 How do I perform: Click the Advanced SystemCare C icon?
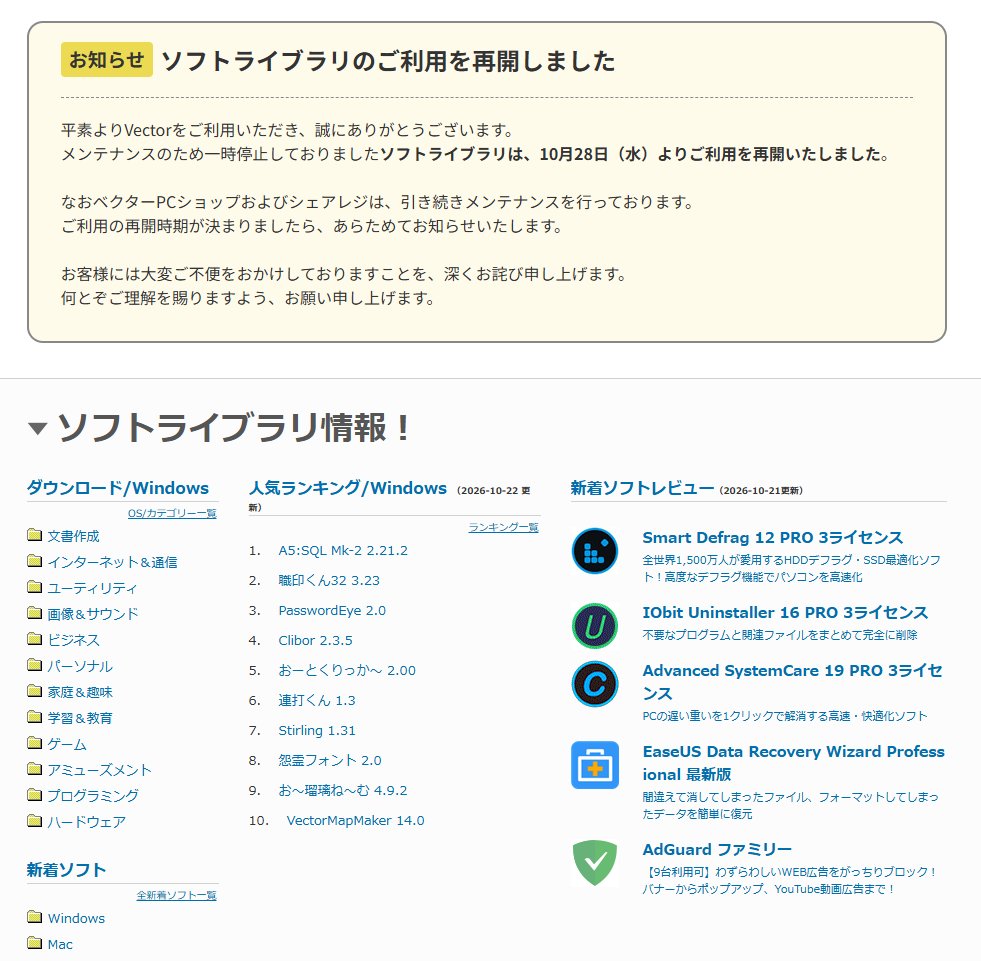click(x=594, y=684)
